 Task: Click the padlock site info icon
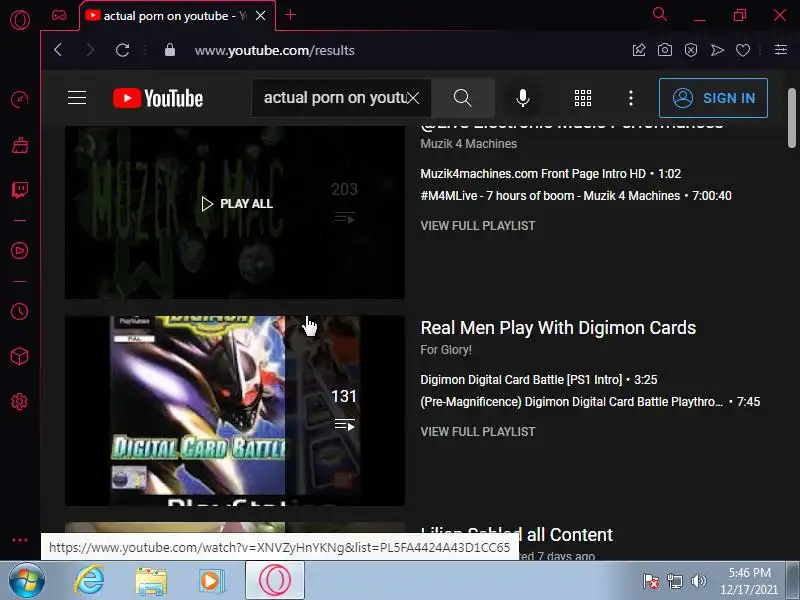(x=170, y=49)
